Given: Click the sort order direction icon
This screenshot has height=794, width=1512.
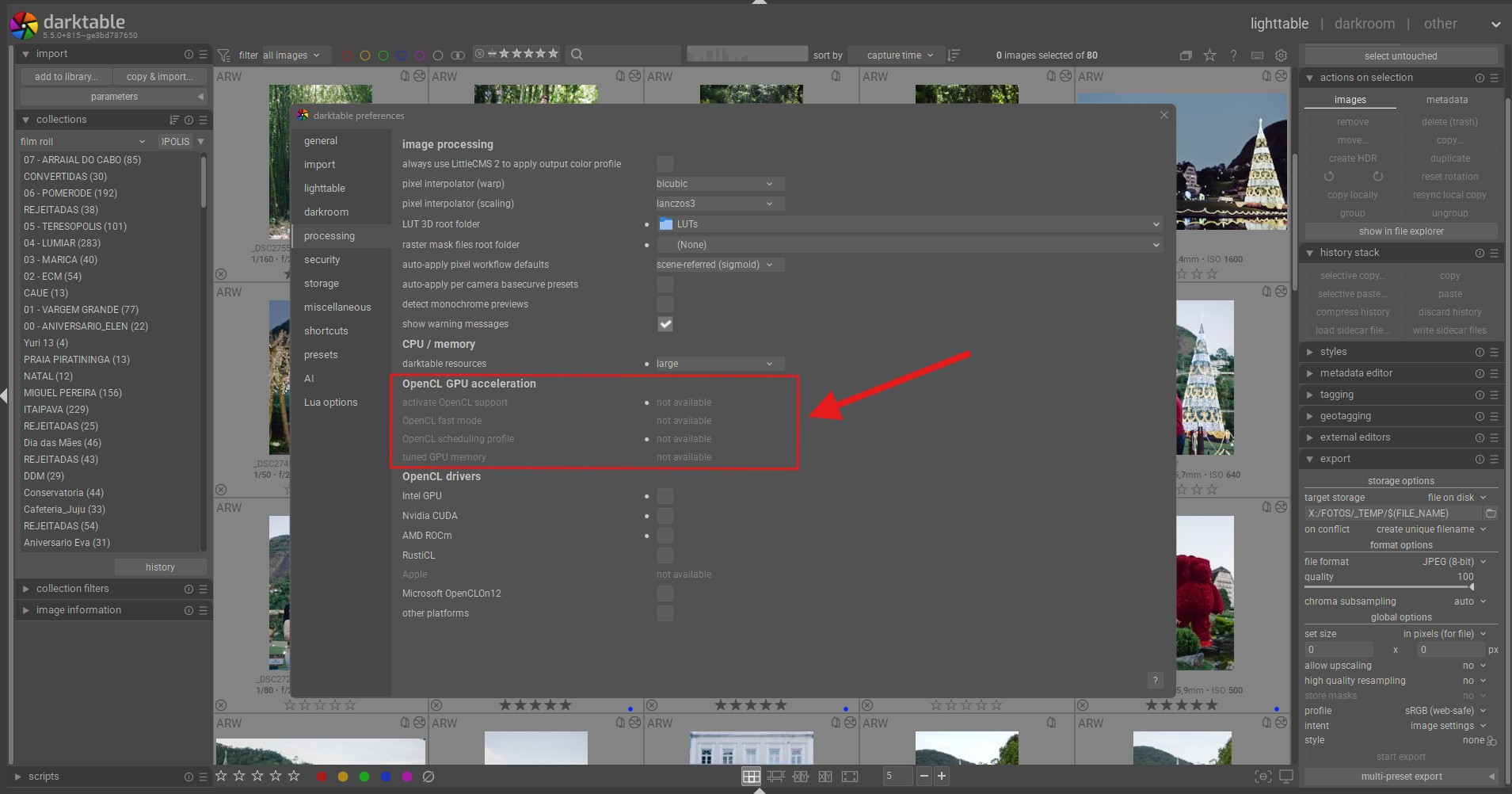Looking at the screenshot, I should pos(954,55).
